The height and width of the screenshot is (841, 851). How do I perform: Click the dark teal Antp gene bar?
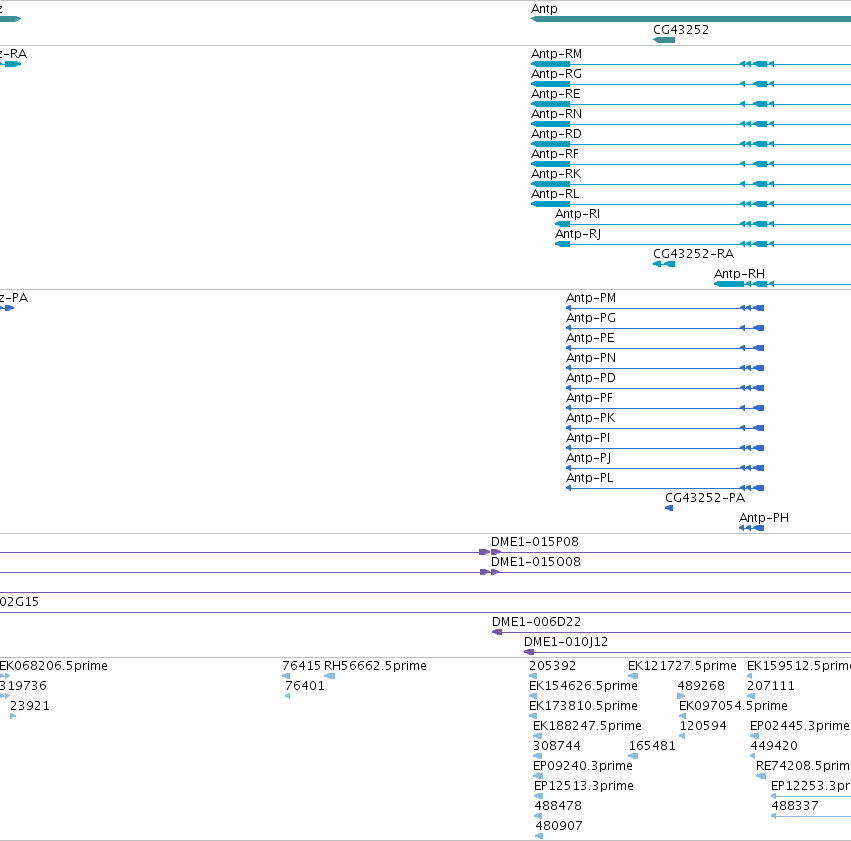tap(691, 19)
